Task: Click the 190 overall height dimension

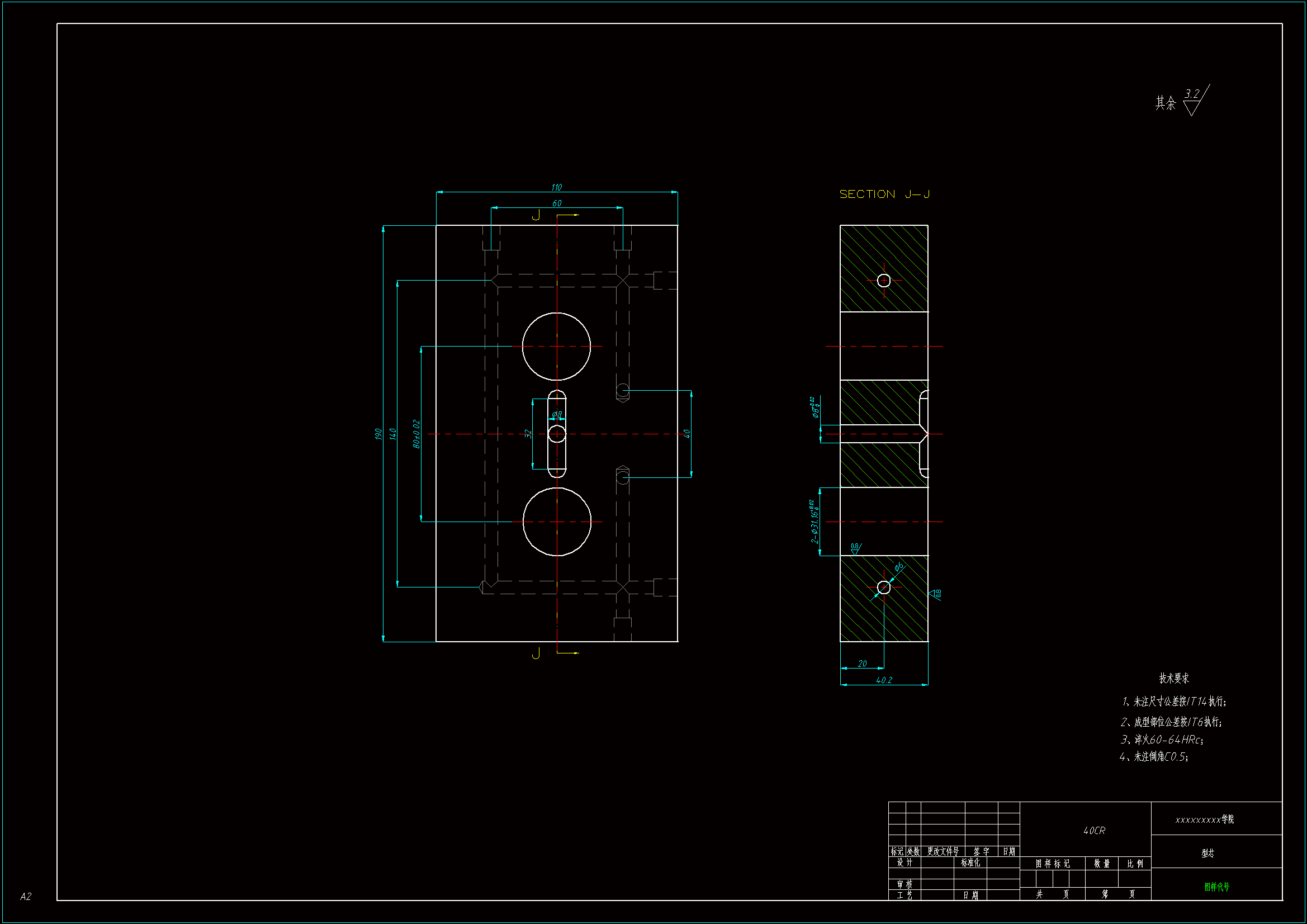Action: 378,434
